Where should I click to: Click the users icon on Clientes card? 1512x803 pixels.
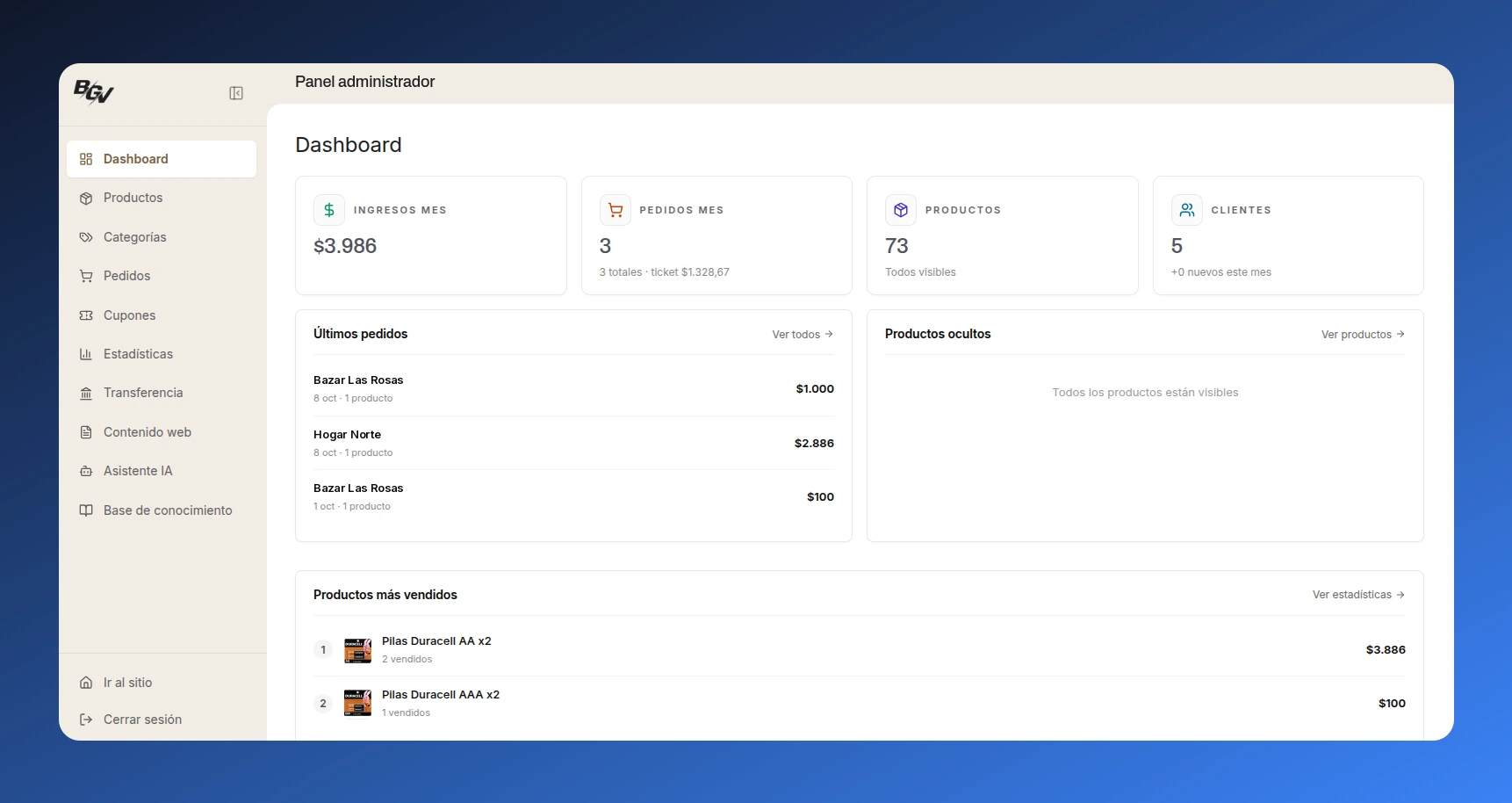[1187, 210]
